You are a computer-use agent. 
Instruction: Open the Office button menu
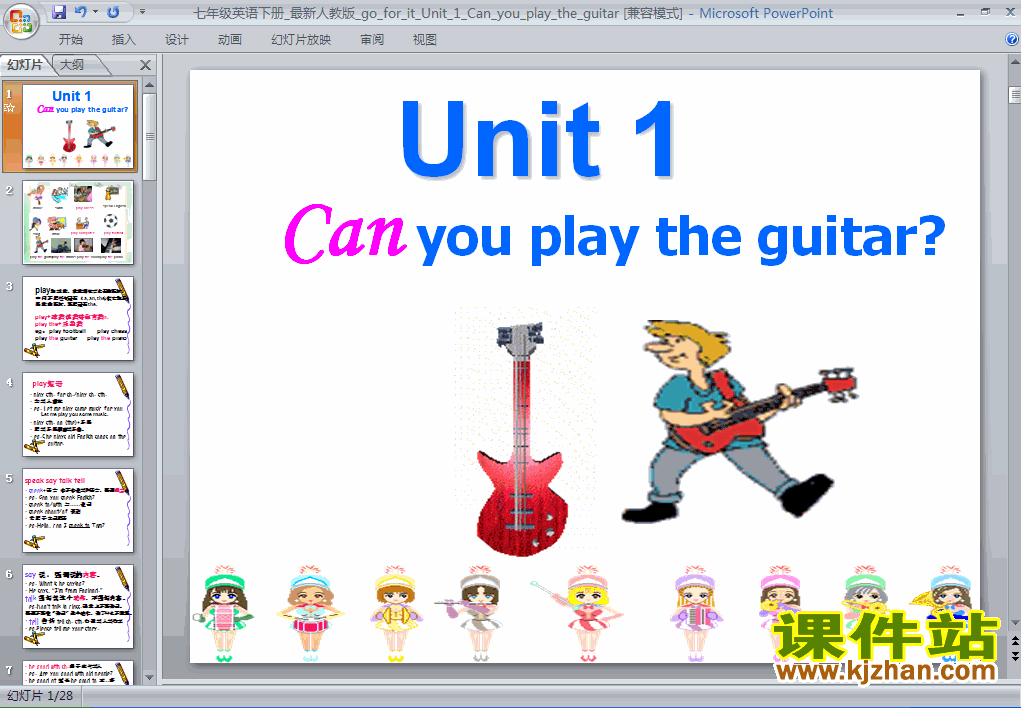point(21,20)
